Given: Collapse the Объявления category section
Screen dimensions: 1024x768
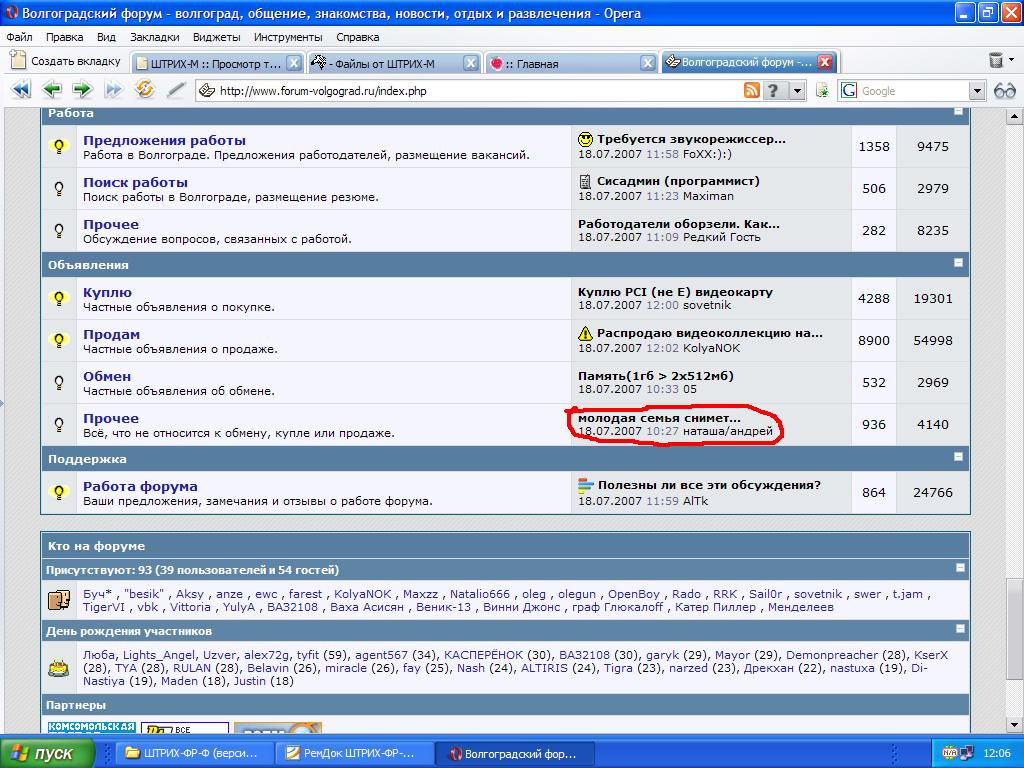Looking at the screenshot, I should pyautogui.click(x=958, y=263).
